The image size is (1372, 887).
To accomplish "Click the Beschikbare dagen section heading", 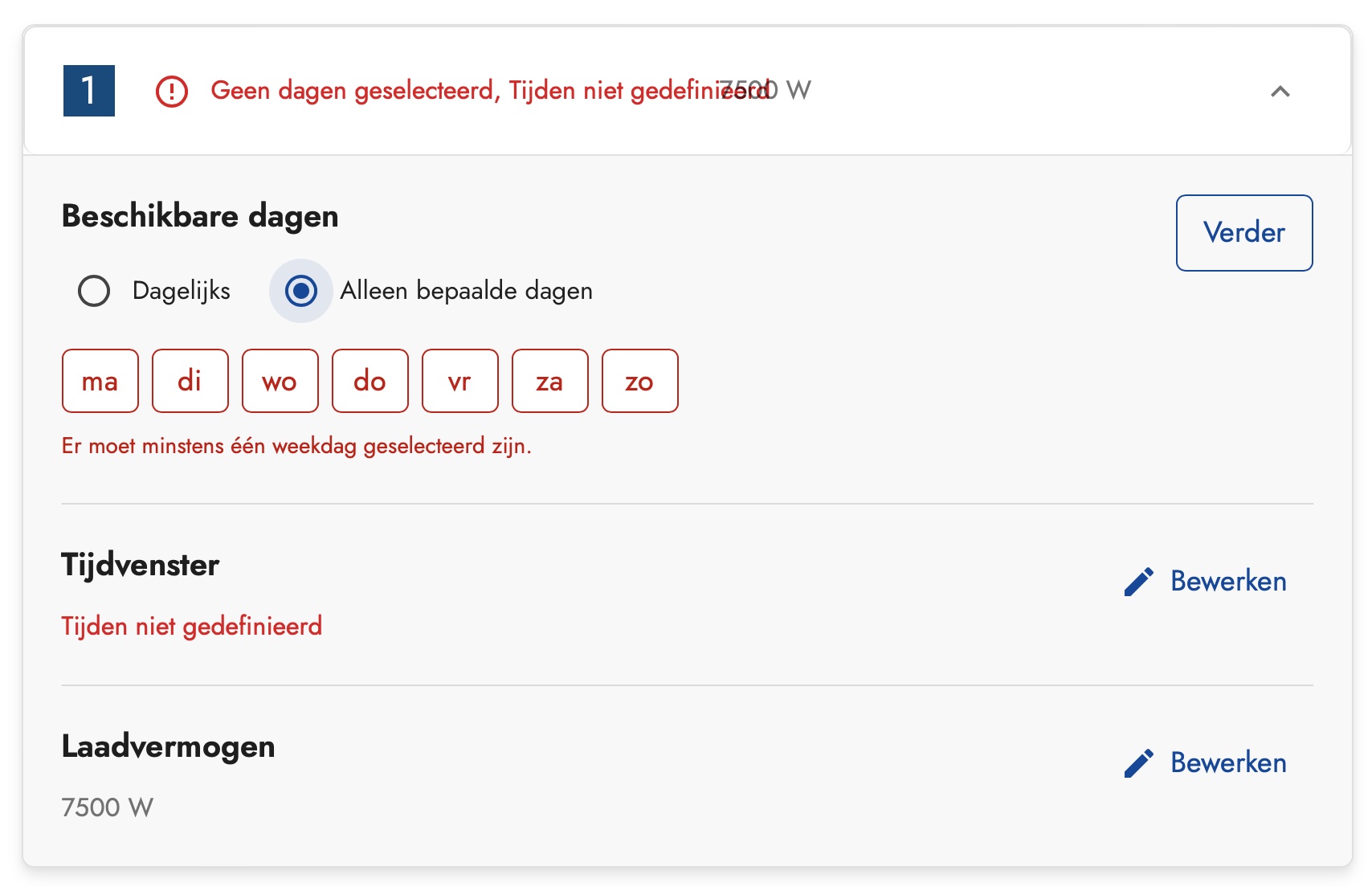I will tap(199, 216).
